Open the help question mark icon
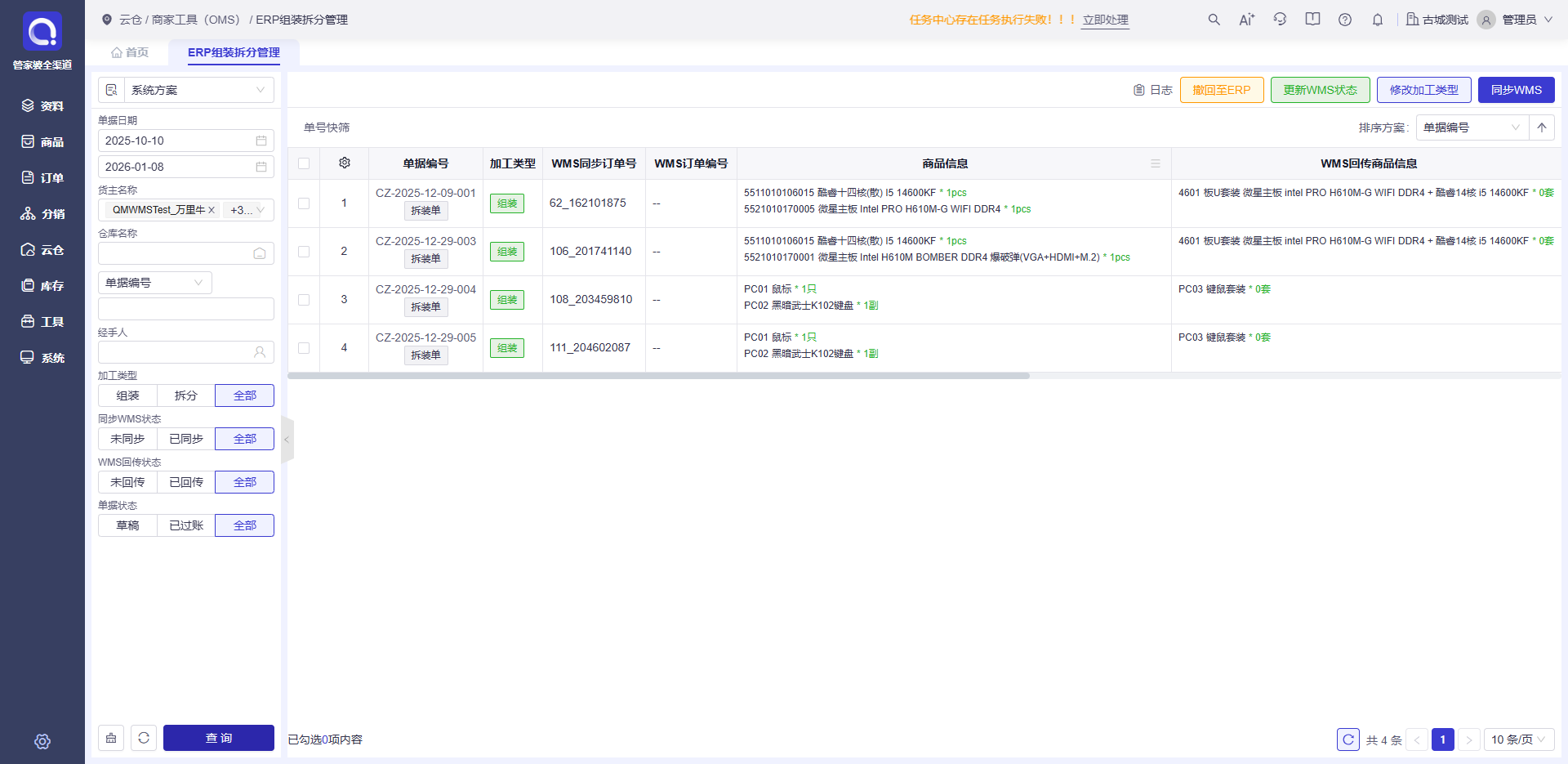 (x=1345, y=20)
